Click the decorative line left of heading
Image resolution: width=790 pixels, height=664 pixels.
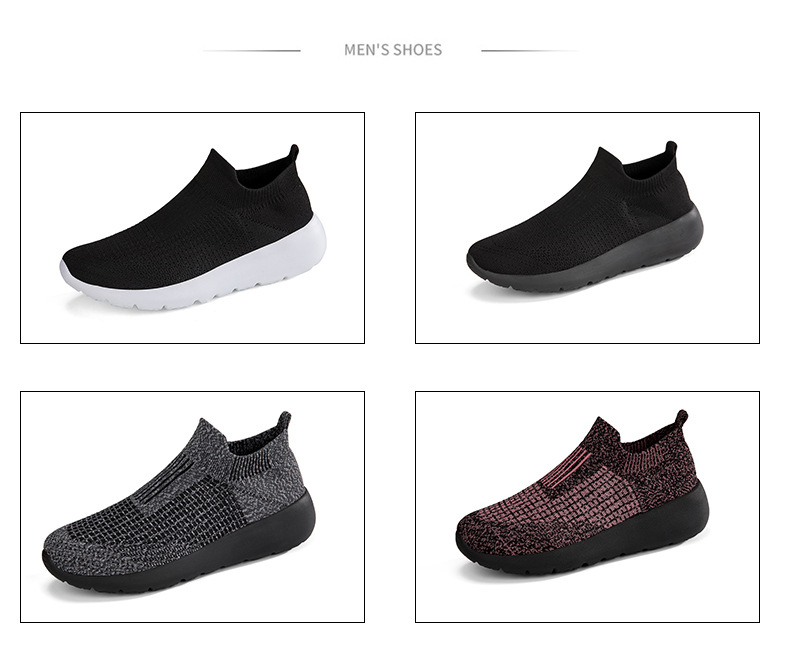[x=251, y=50]
